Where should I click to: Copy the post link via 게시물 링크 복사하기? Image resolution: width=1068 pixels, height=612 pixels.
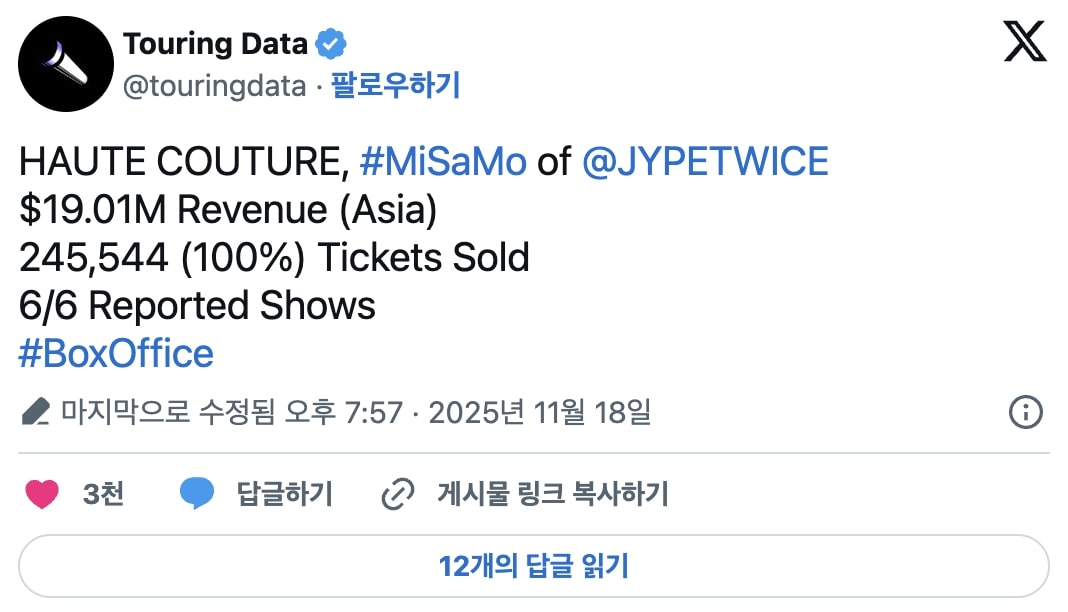pyautogui.click(x=552, y=494)
